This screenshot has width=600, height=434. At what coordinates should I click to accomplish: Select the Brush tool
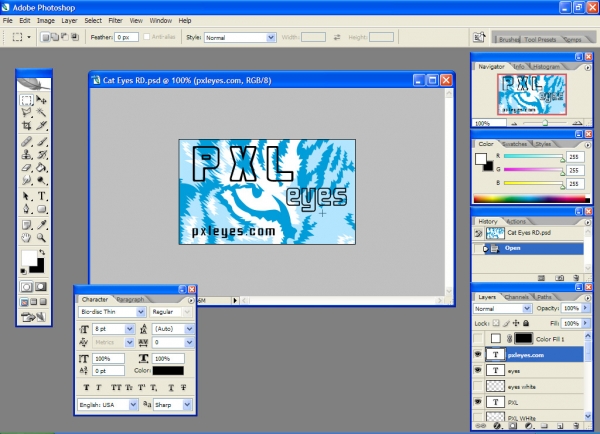tap(41, 142)
